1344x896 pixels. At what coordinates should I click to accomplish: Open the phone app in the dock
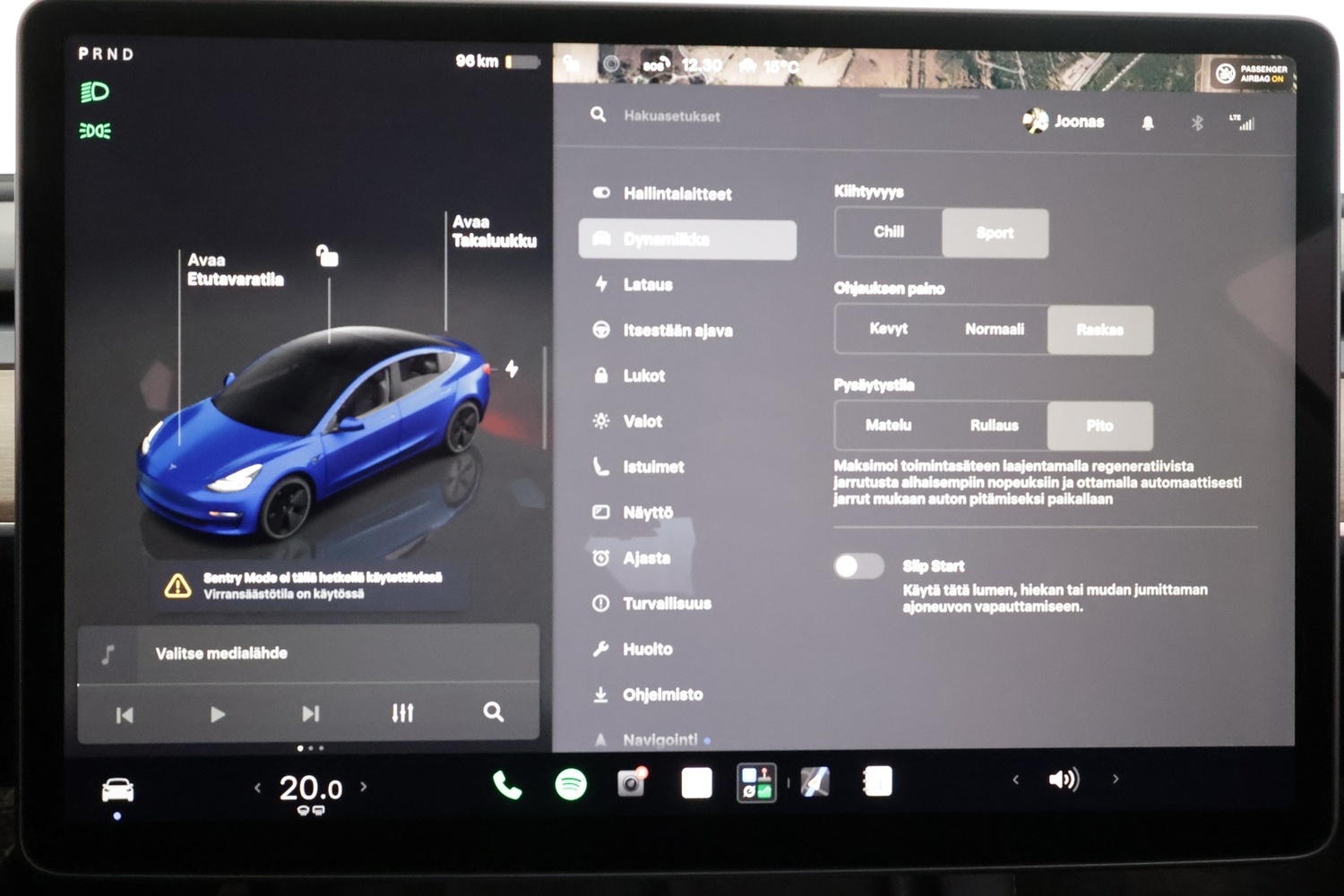(507, 785)
